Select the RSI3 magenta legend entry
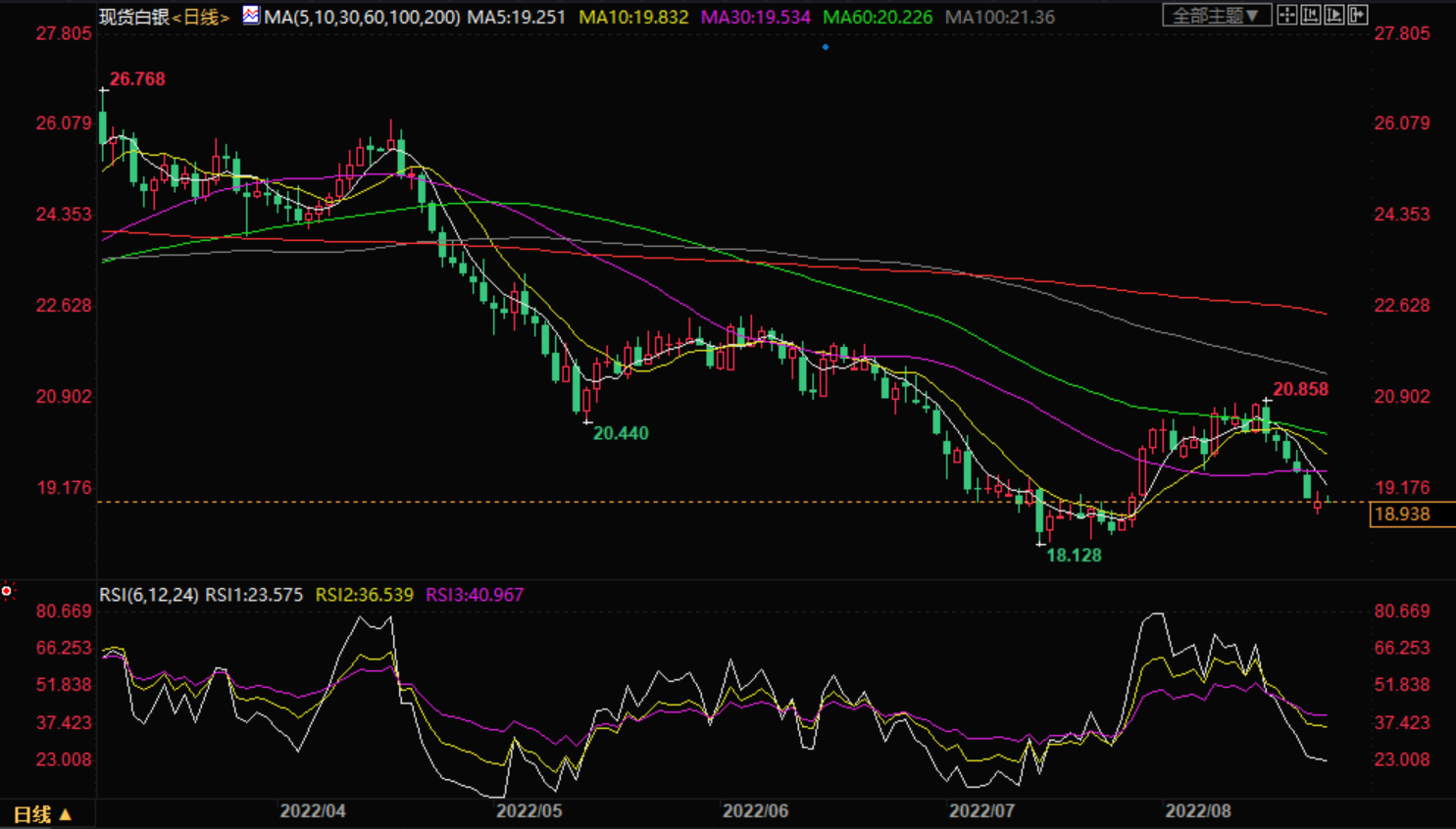 (x=475, y=595)
